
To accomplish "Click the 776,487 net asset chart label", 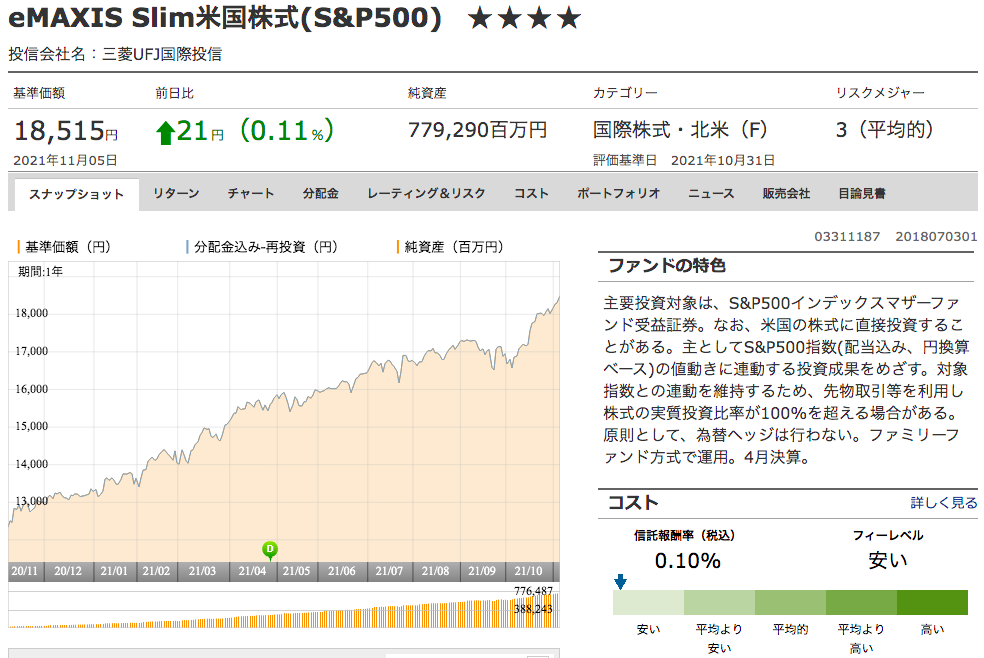I will click(x=533, y=591).
